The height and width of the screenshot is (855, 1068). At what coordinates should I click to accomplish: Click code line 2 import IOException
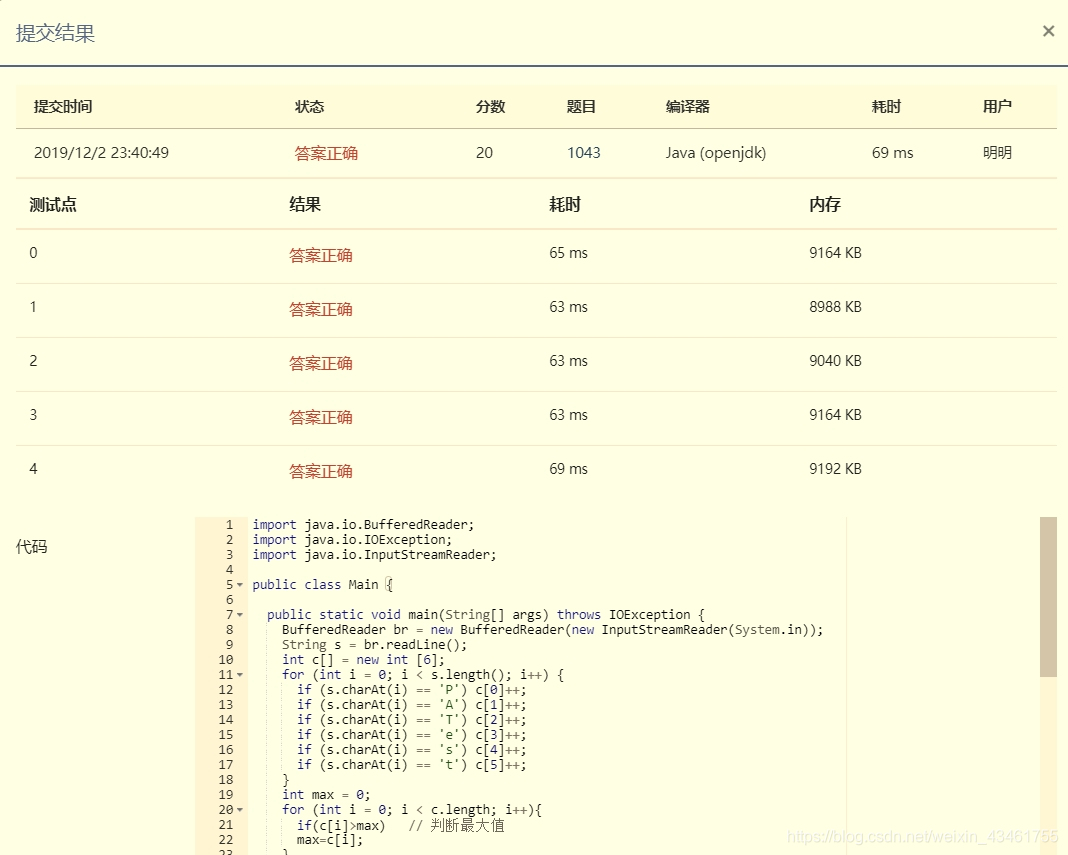coord(352,540)
